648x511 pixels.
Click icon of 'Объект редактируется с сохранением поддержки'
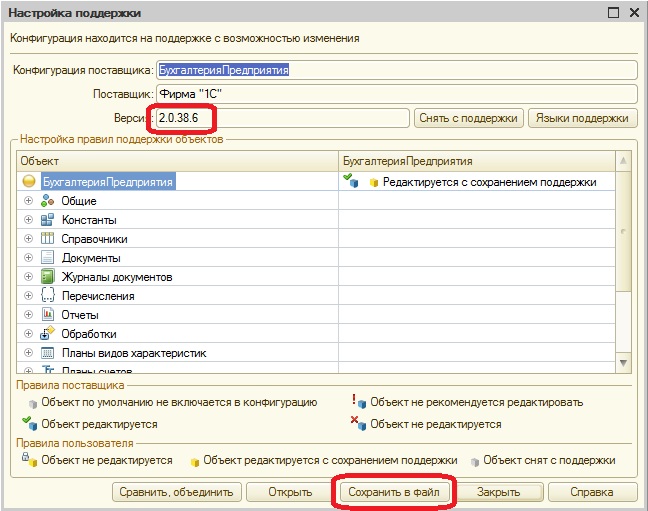pos(195,462)
